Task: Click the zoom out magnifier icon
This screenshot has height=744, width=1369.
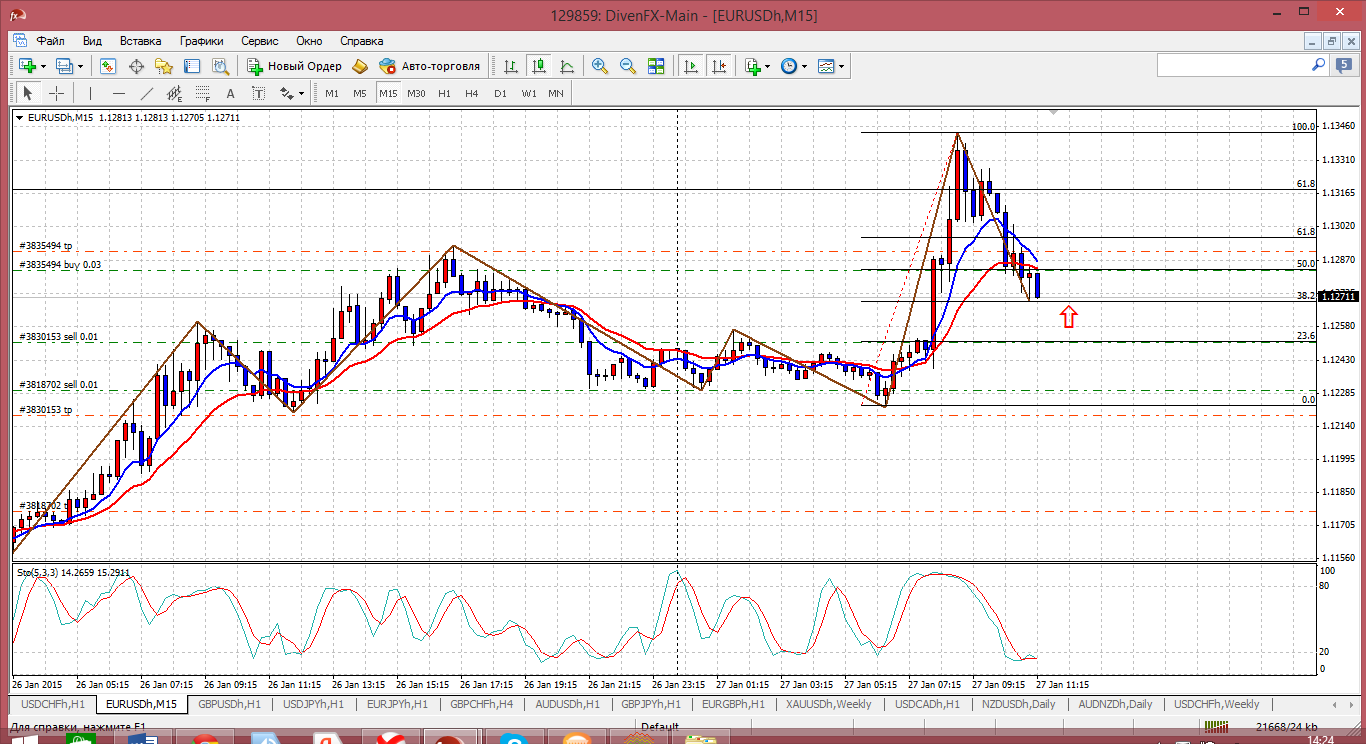Action: point(628,66)
